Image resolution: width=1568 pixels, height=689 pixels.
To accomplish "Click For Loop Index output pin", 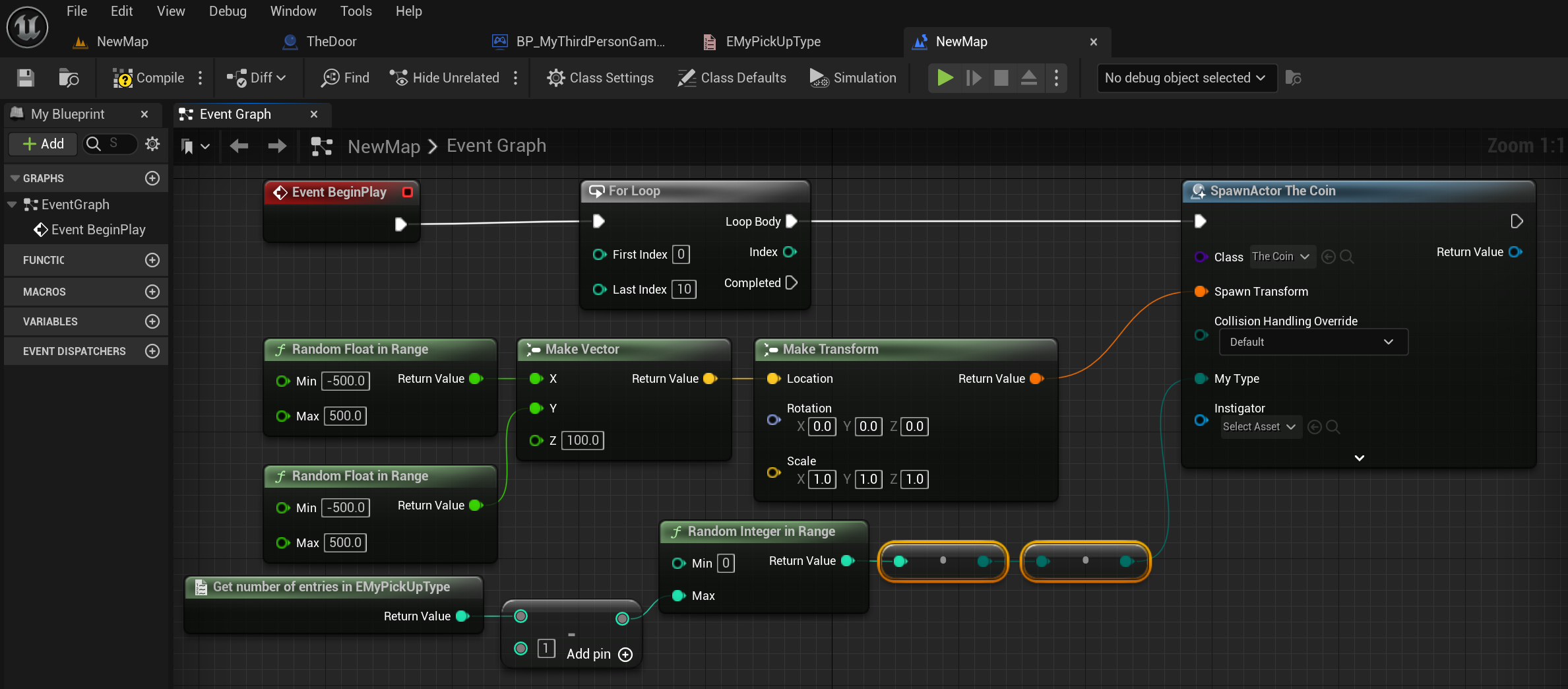I will pyautogui.click(x=790, y=252).
